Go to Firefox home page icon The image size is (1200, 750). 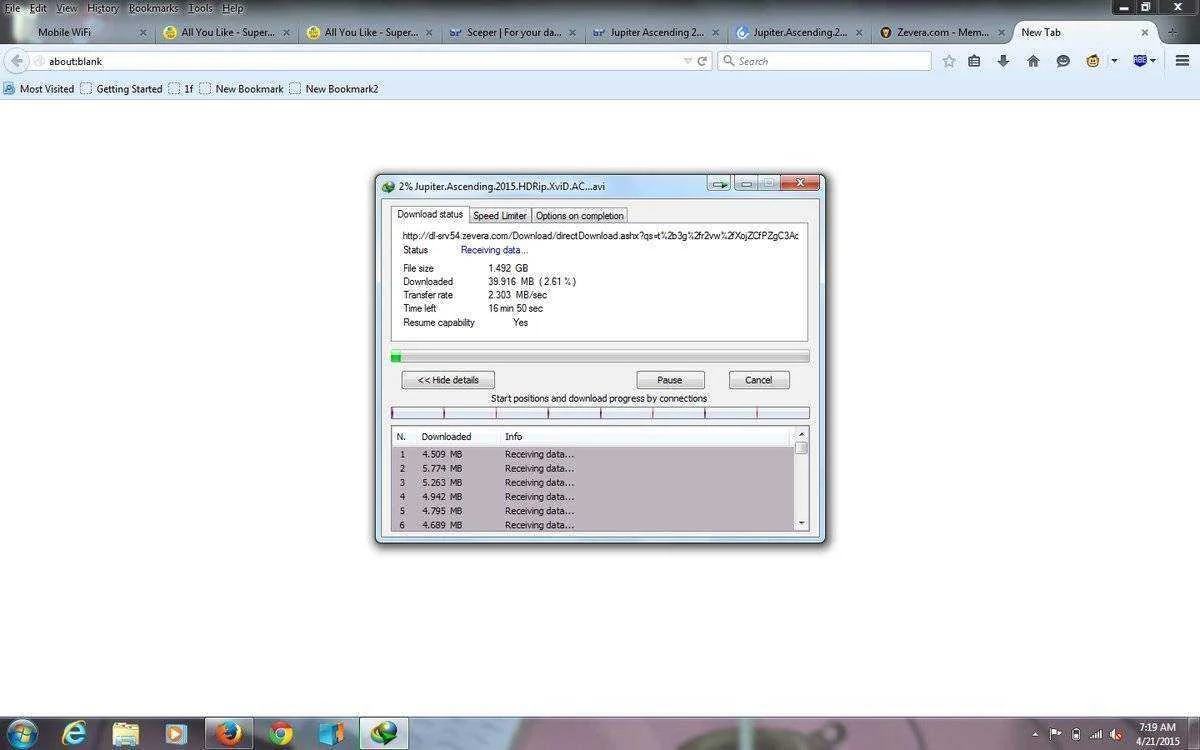tap(1033, 61)
